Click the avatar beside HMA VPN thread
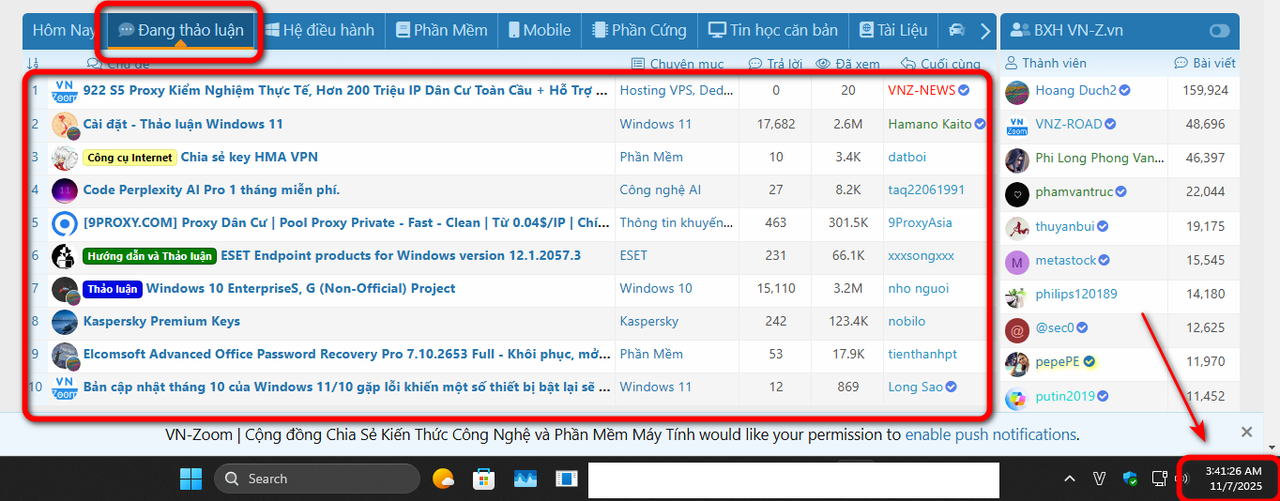This screenshot has height=501, width=1280. coord(64,157)
